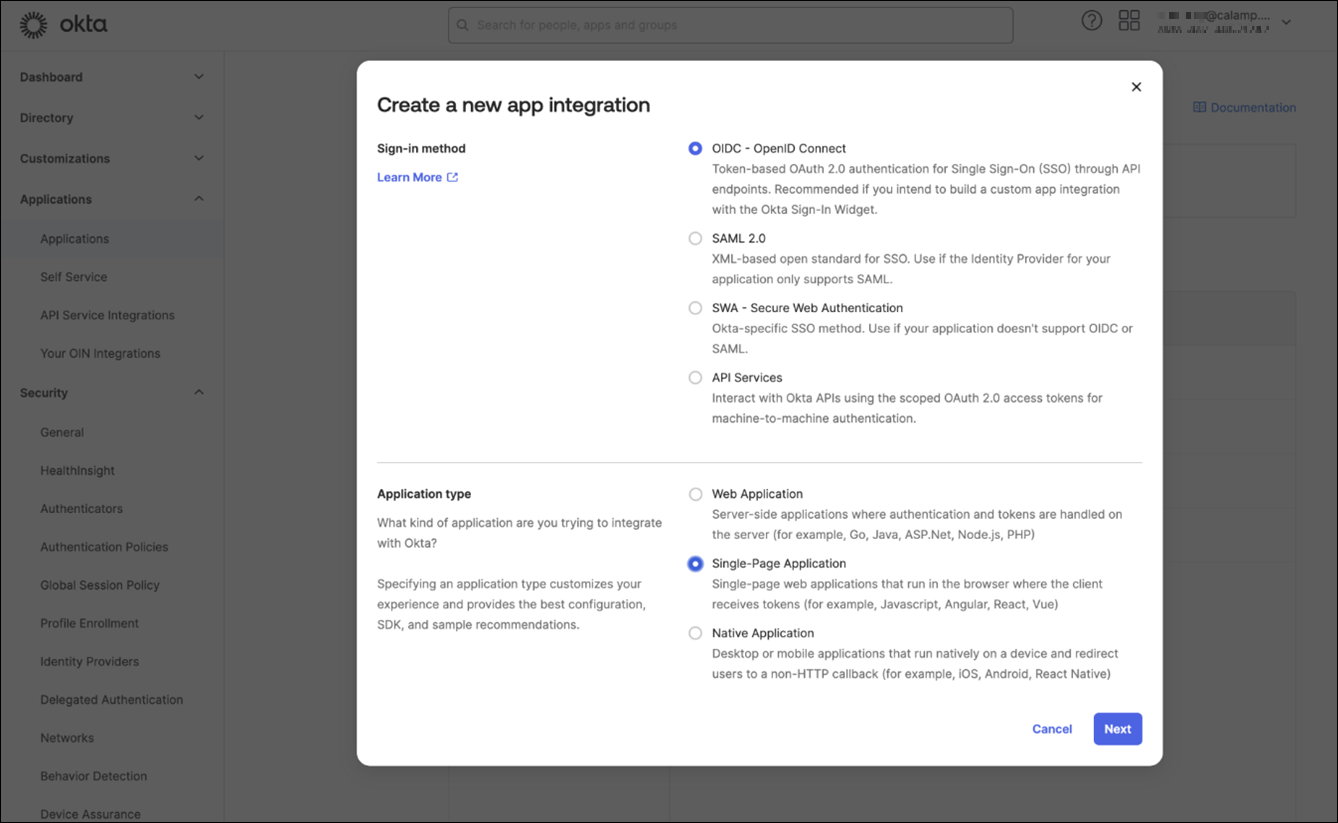Choose Native Application type
Viewport: 1338px width, 823px height.
[x=695, y=633]
